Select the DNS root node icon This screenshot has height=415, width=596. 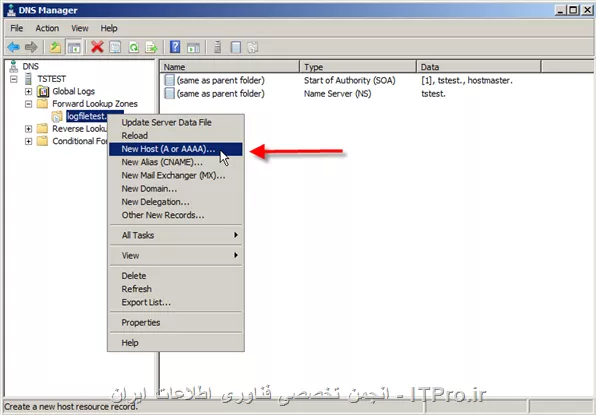pos(14,66)
